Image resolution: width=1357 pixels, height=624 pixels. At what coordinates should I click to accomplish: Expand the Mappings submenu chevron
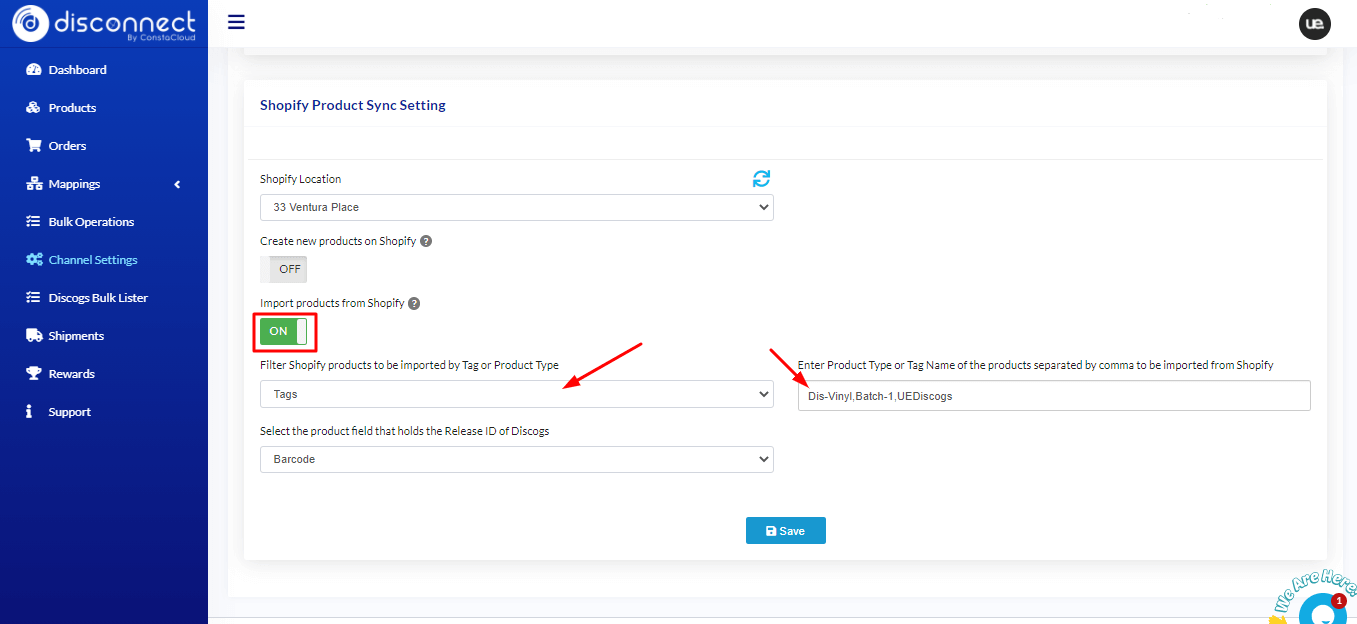point(177,184)
